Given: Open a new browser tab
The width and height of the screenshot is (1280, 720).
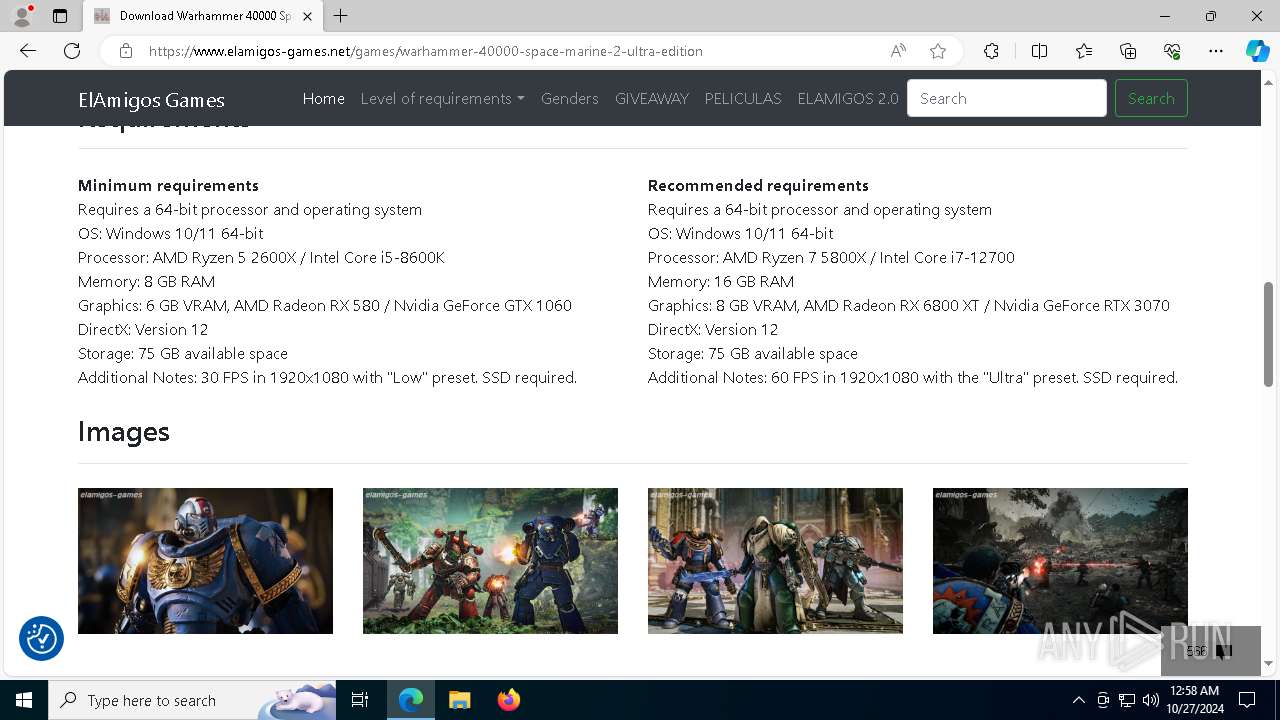Looking at the screenshot, I should click(x=341, y=16).
